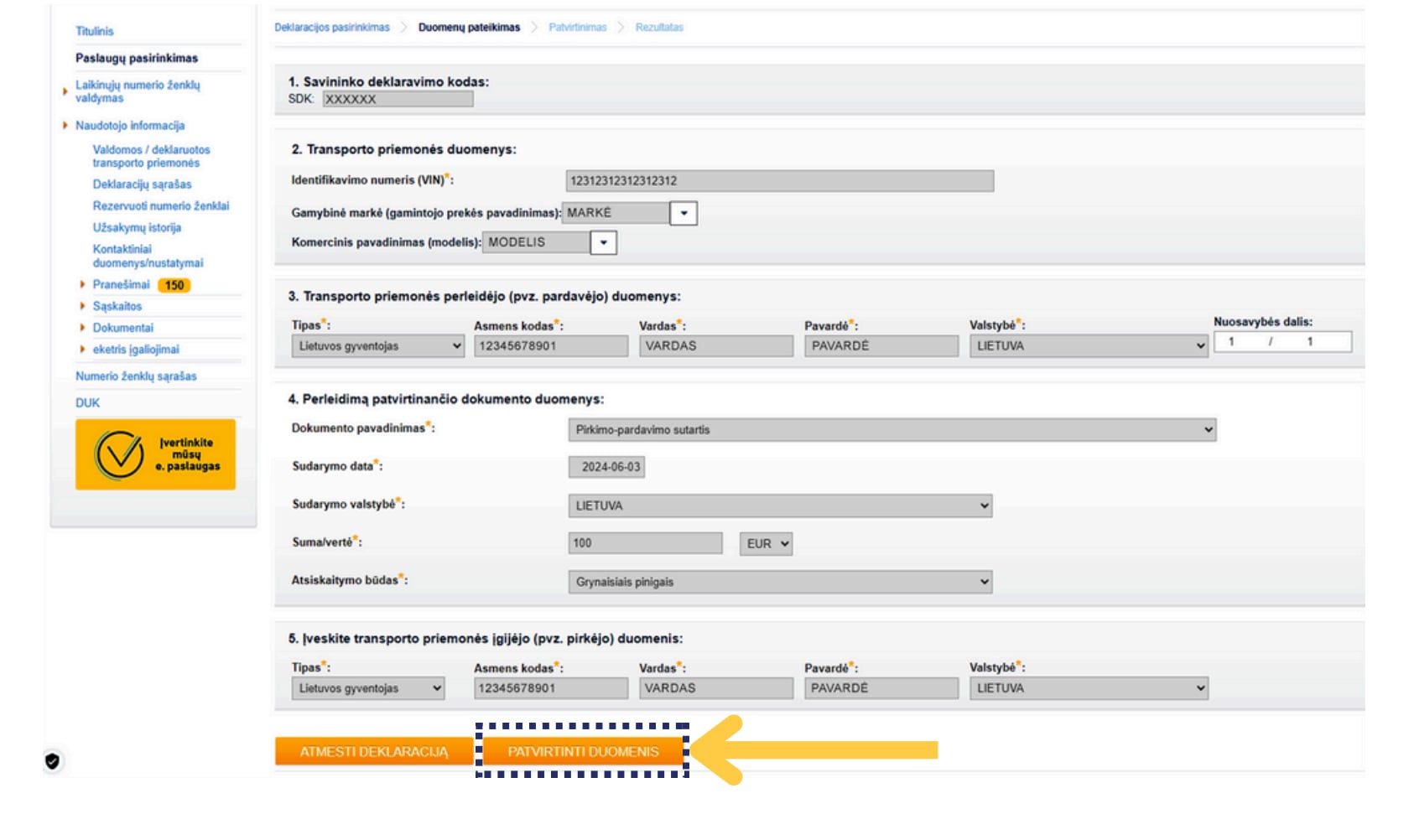Image resolution: width=1414 pixels, height=840 pixels.
Task: Open the Dokumento pavadinimas dropdown
Action: pos(892,430)
